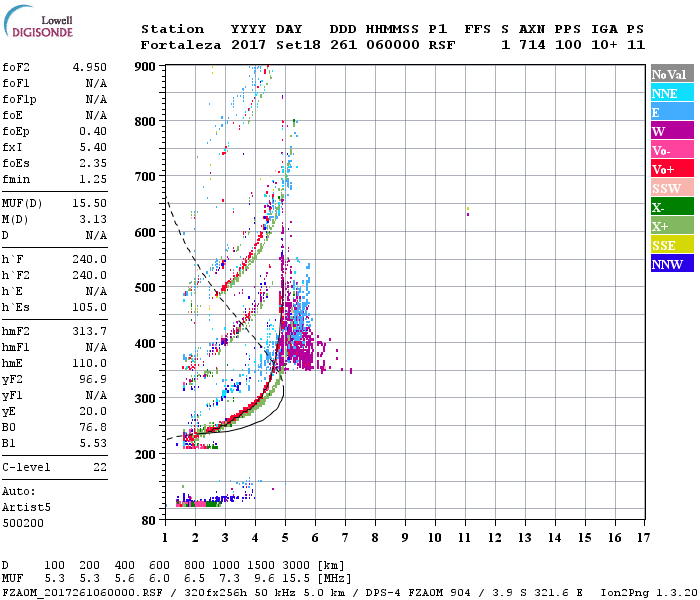The image size is (700, 600).
Task: Click the 200 km height axis label
Action: [x=145, y=454]
